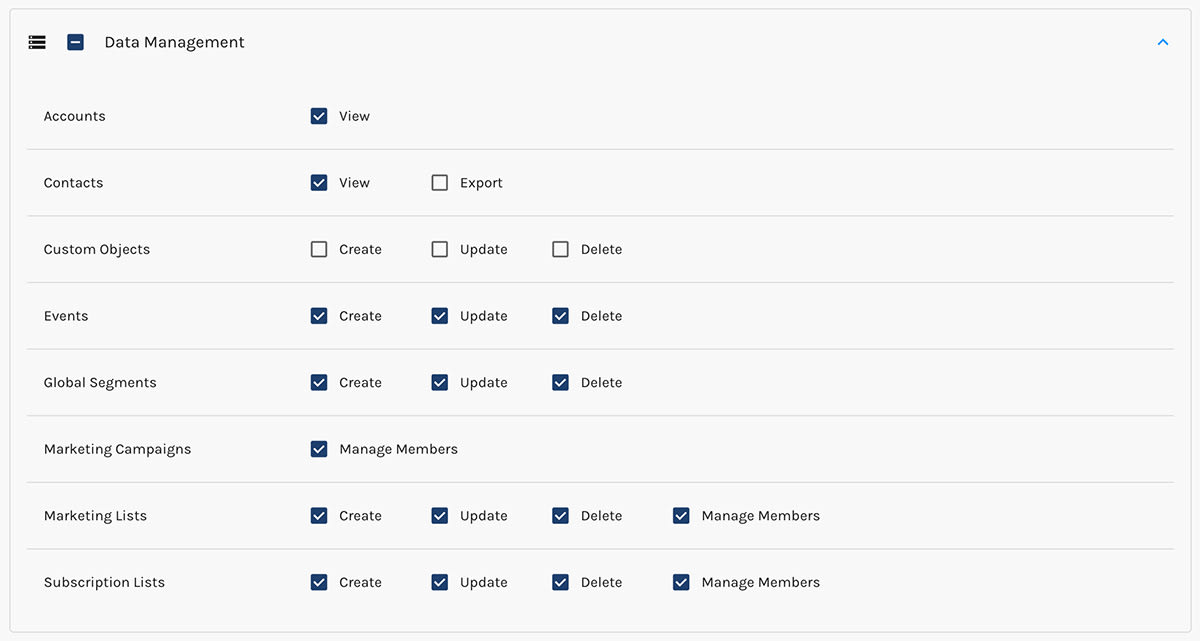
Task: Enable Export permission for Contacts
Action: (x=439, y=182)
